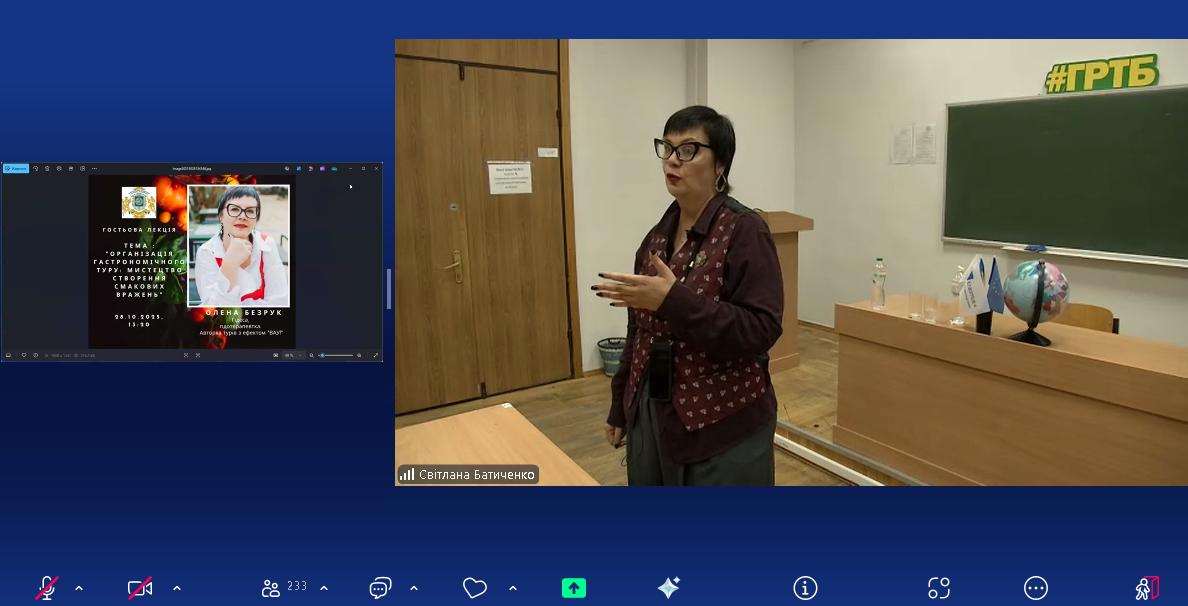Select the shared lecture slide thumbnail

[192, 262]
